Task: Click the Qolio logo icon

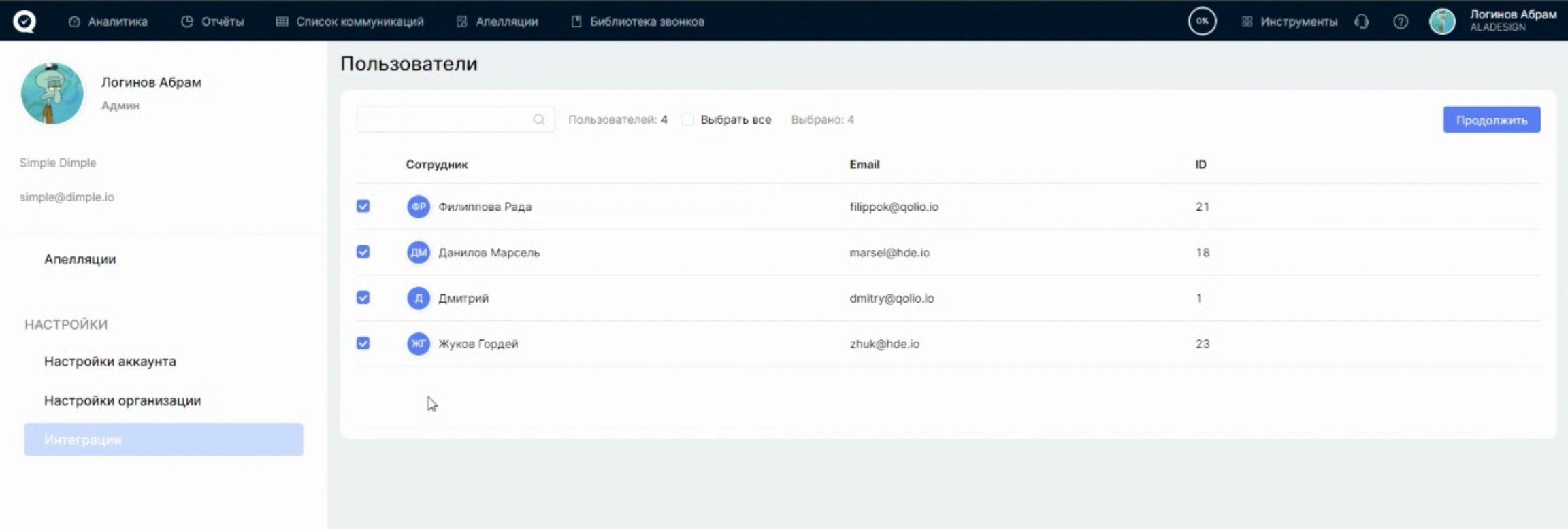Action: point(24,21)
